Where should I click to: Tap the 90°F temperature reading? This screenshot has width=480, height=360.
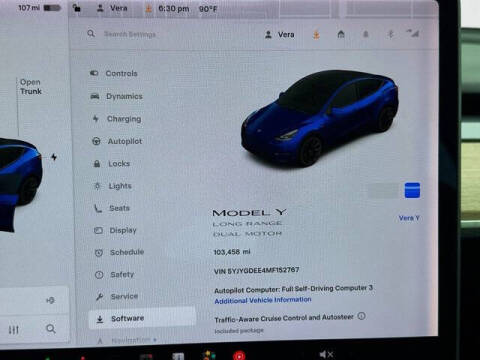[x=208, y=9]
